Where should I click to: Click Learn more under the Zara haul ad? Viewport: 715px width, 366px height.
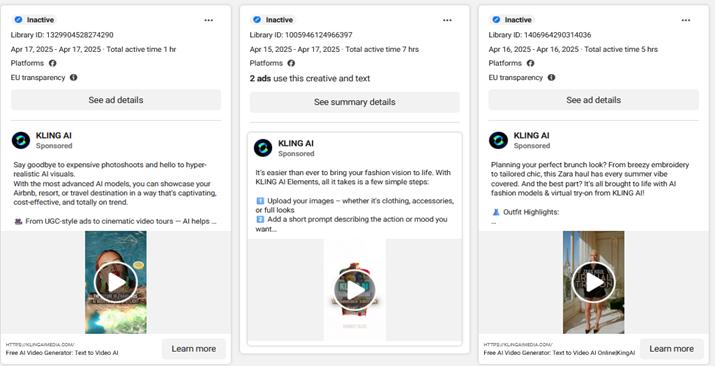click(x=672, y=349)
